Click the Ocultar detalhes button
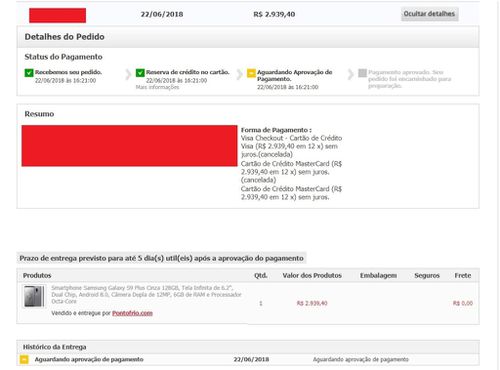Screen dimensions: 500x370 (429, 14)
